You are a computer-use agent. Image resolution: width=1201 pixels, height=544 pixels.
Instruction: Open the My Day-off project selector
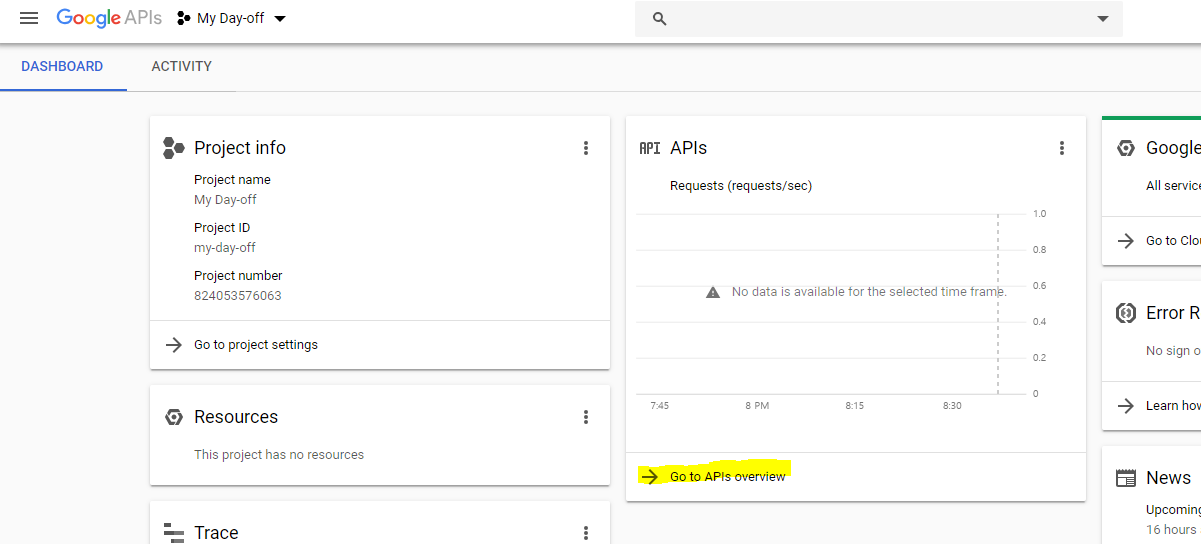pos(232,18)
